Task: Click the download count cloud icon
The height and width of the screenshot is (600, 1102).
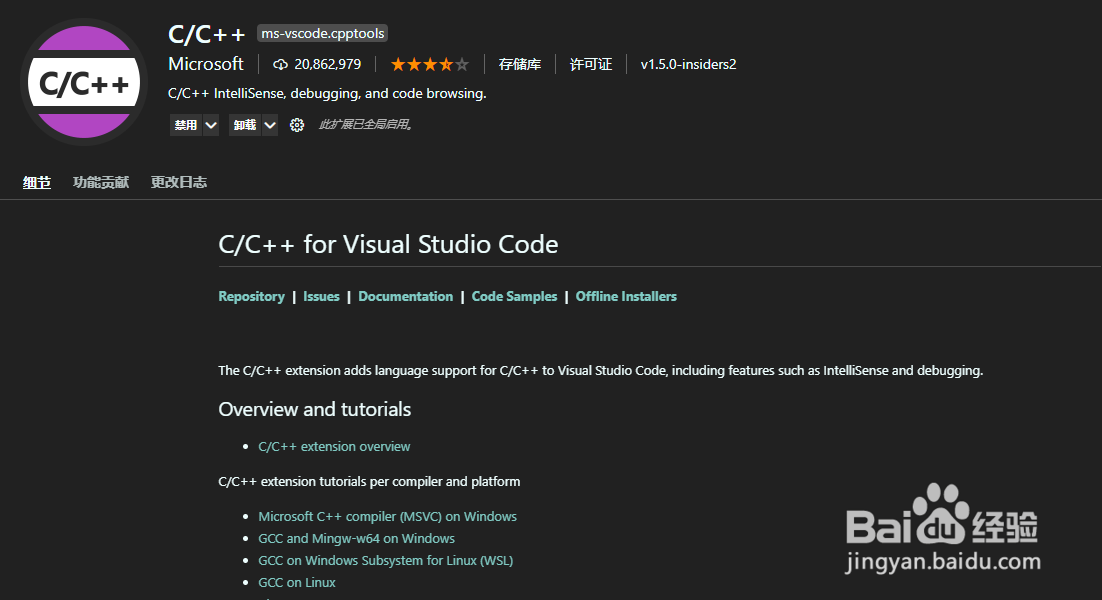Action: coord(280,64)
